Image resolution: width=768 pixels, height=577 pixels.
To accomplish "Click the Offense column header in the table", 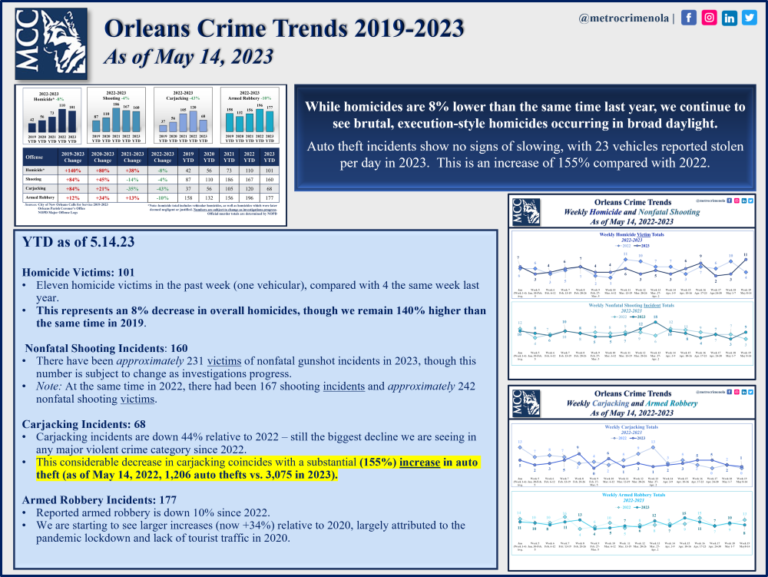I will 34,159.
